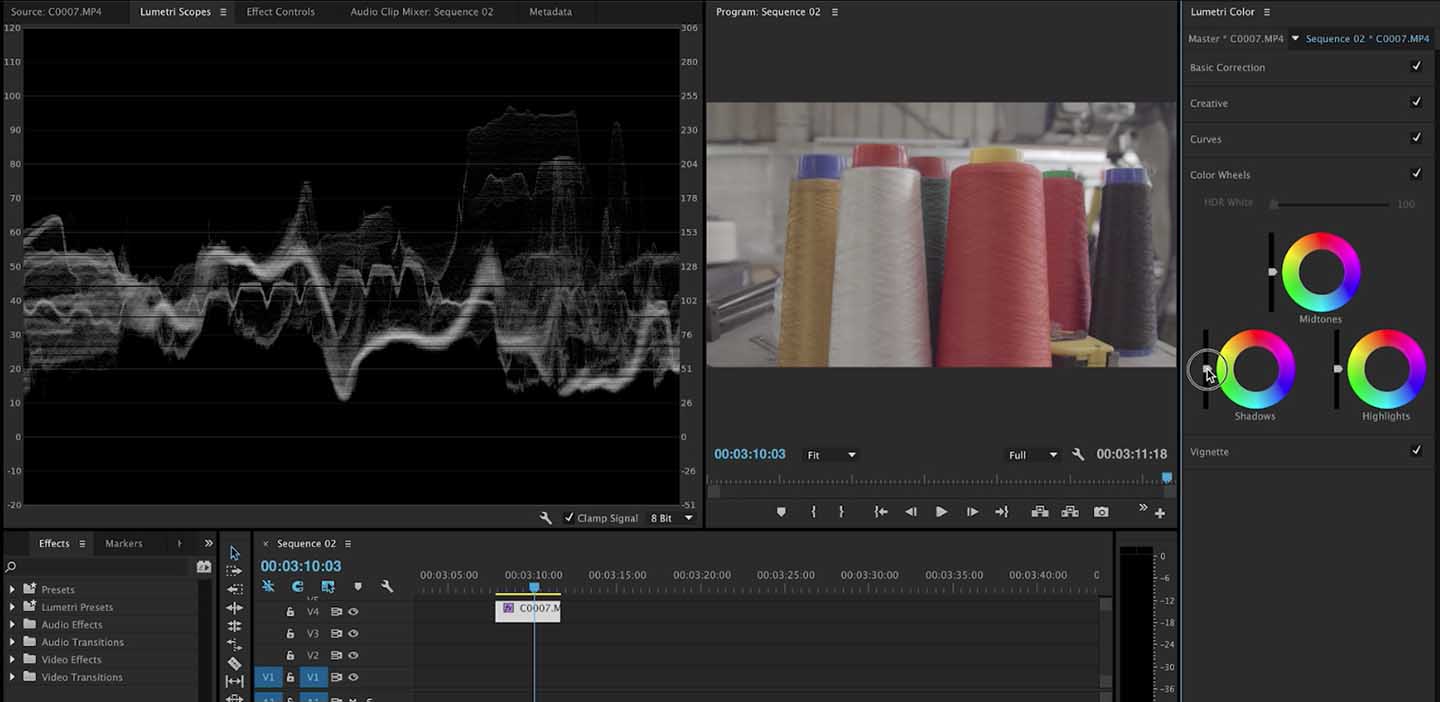Toggle Snap with the magnet icon

[297, 585]
